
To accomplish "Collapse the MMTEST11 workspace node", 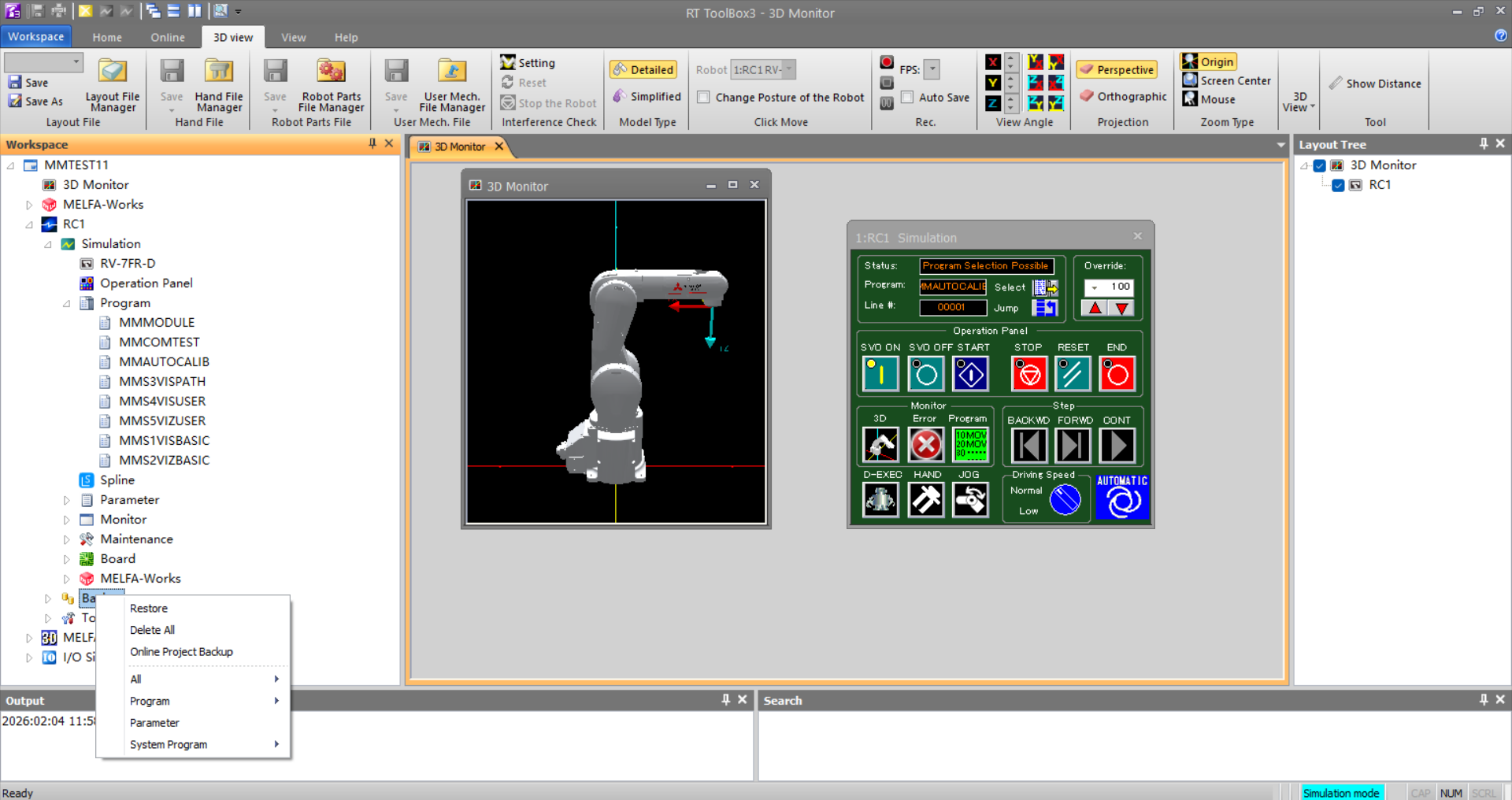I will coord(11,165).
